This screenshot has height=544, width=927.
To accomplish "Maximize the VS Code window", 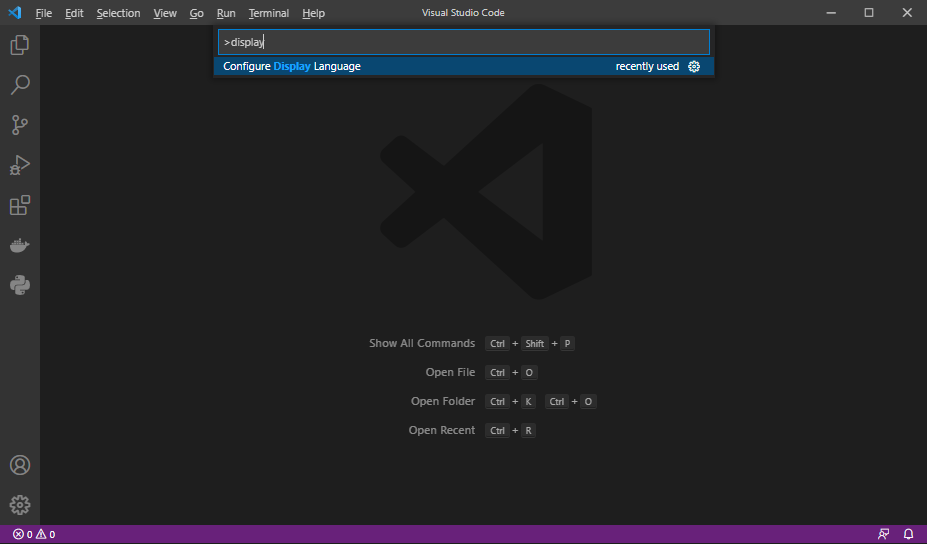I will coord(868,12).
